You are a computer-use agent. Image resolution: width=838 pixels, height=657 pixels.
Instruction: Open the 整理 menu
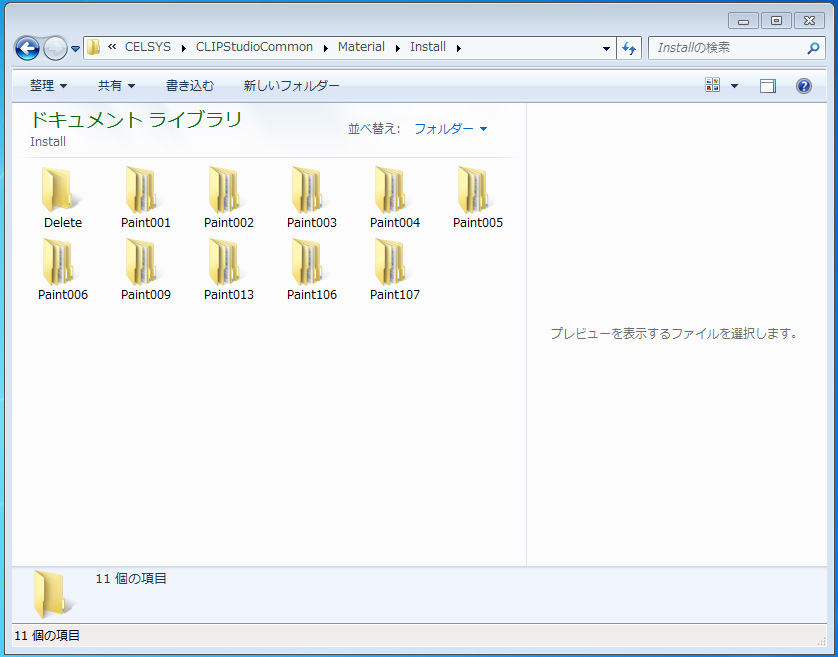48,86
